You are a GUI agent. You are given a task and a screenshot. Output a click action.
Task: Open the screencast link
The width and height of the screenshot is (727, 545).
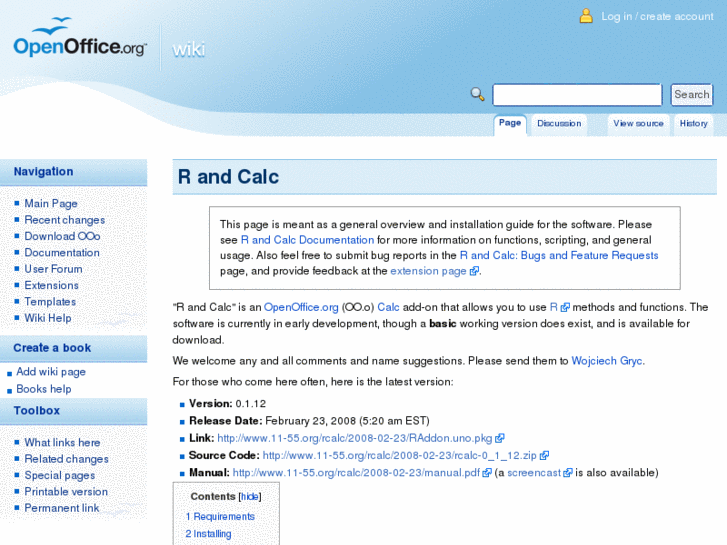tap(534, 473)
